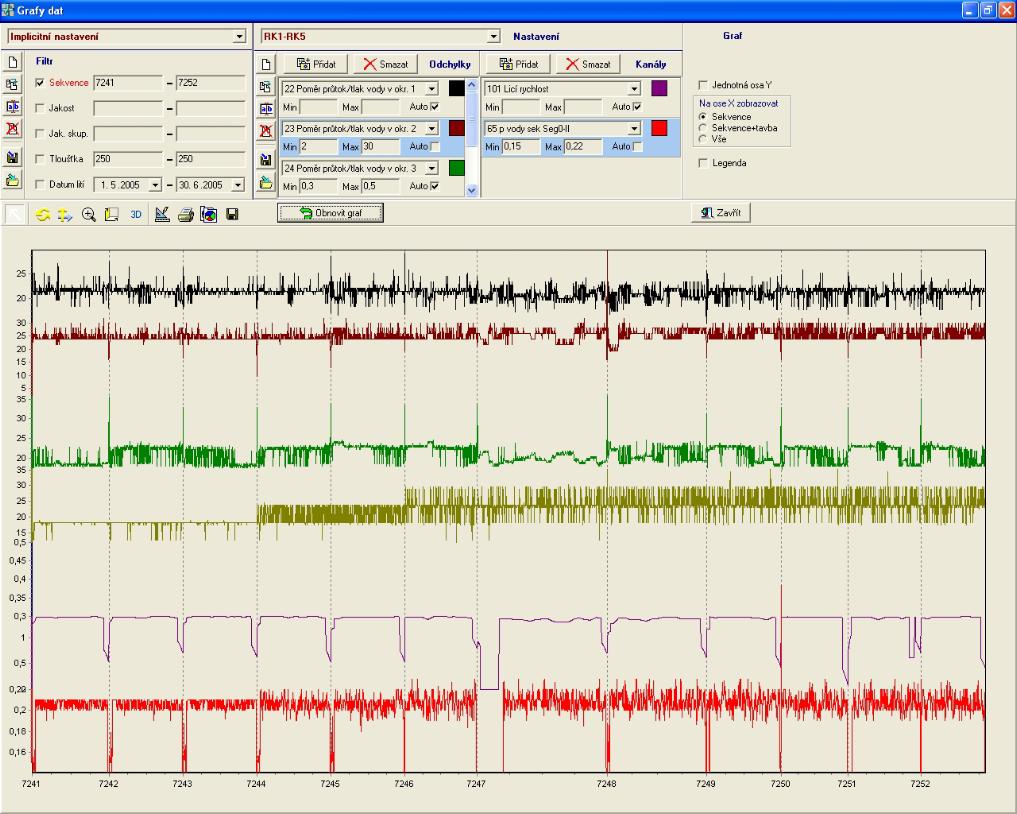Toggle Auto checkbox for 23 Poměr průtok/tlak okr. 2
1017x814 pixels.
pos(435,147)
